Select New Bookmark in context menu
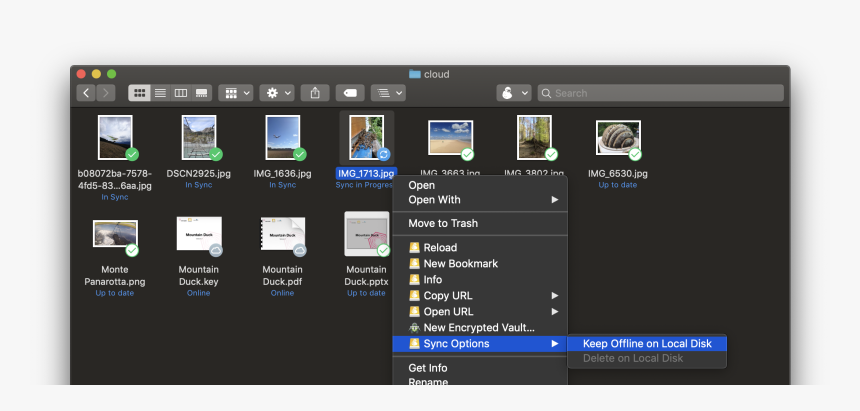The height and width of the screenshot is (411, 860). tap(460, 264)
